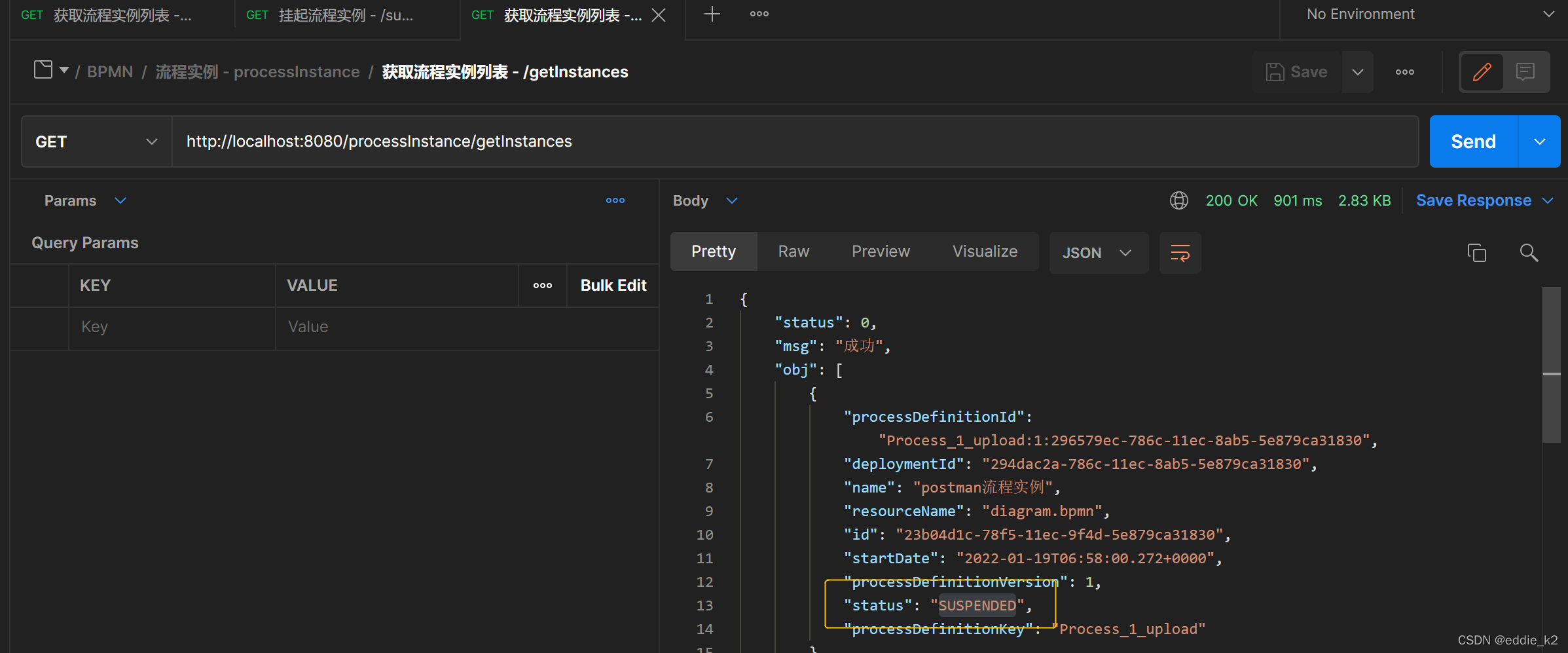
Task: Click BPMN breadcrumb link
Action: click(110, 72)
